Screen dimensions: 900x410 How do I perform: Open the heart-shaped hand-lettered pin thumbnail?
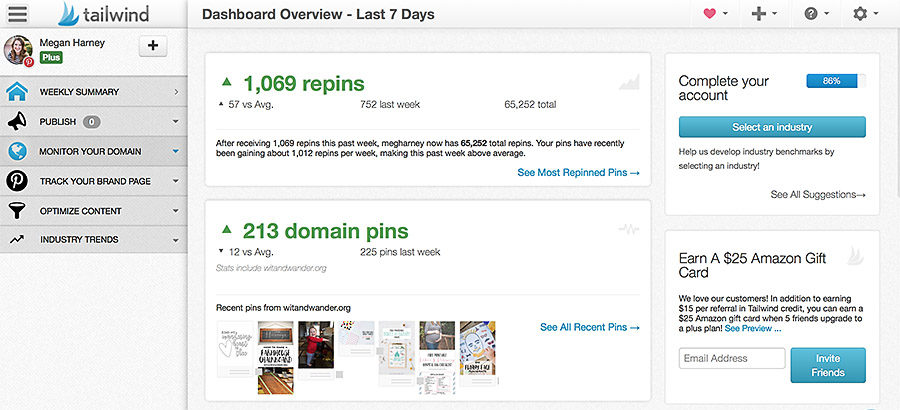point(235,349)
